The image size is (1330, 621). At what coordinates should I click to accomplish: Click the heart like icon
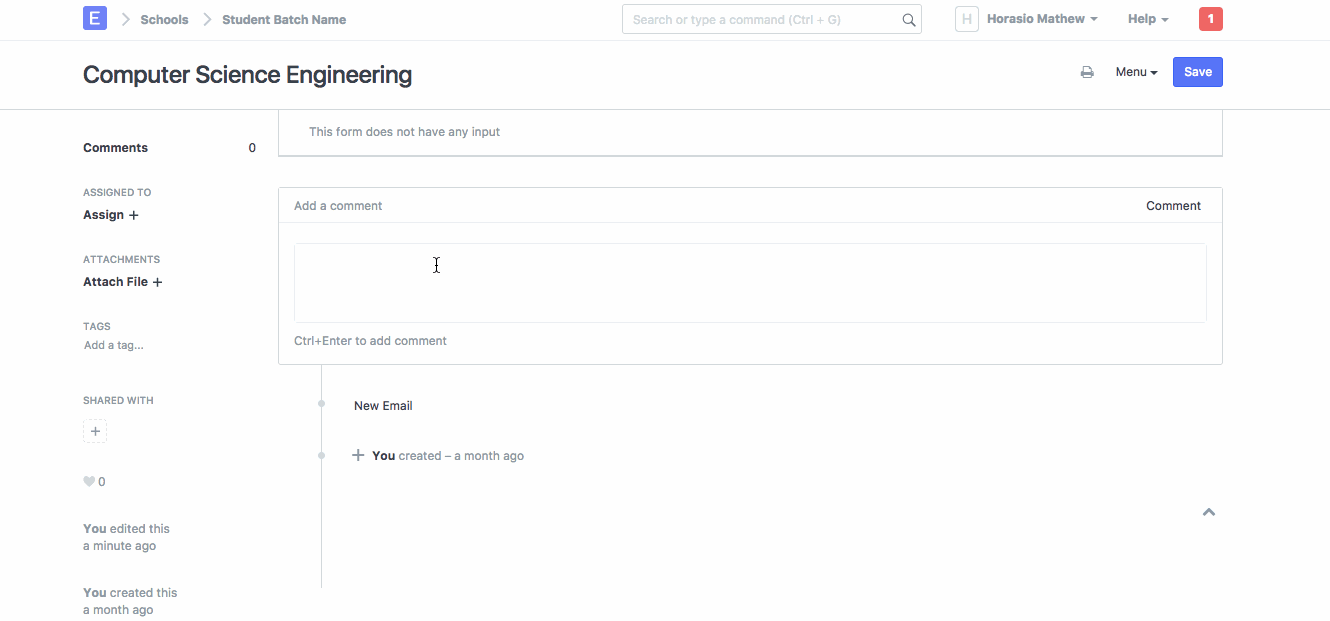pos(89,482)
